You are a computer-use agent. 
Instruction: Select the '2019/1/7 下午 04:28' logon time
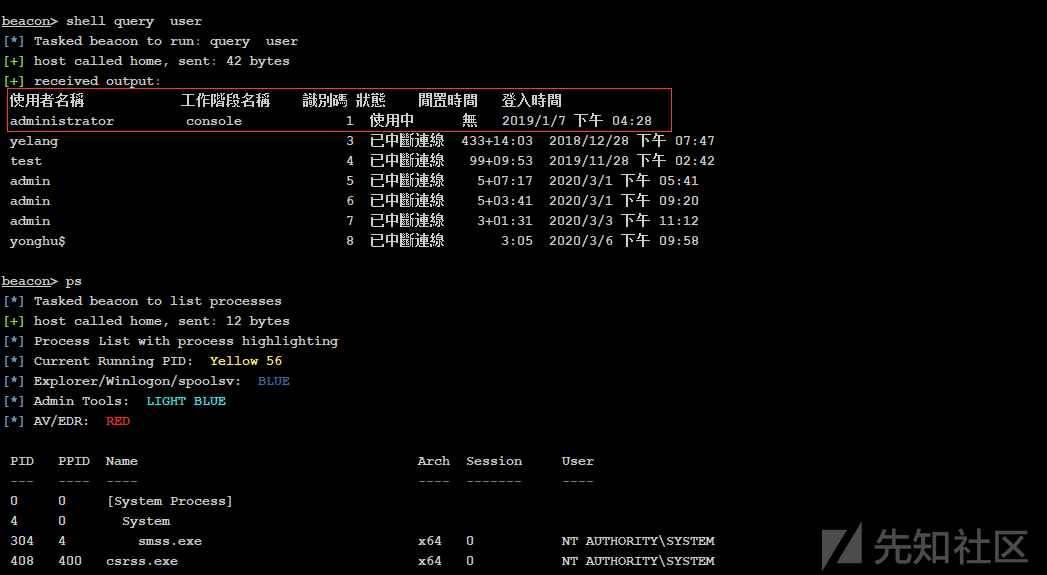[576, 121]
